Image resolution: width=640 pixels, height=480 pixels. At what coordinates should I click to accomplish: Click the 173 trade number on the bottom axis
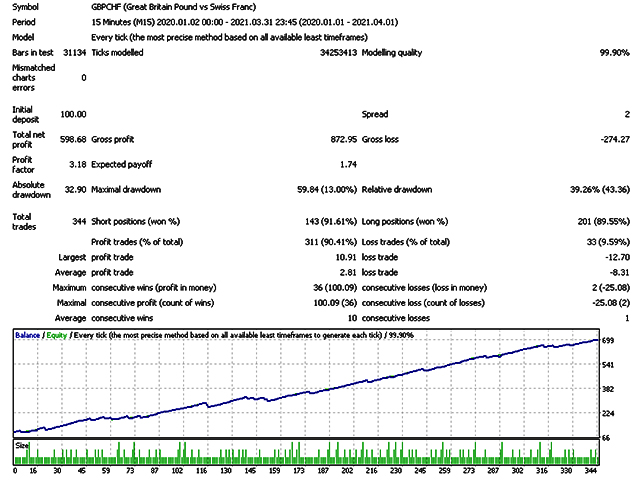[299, 471]
